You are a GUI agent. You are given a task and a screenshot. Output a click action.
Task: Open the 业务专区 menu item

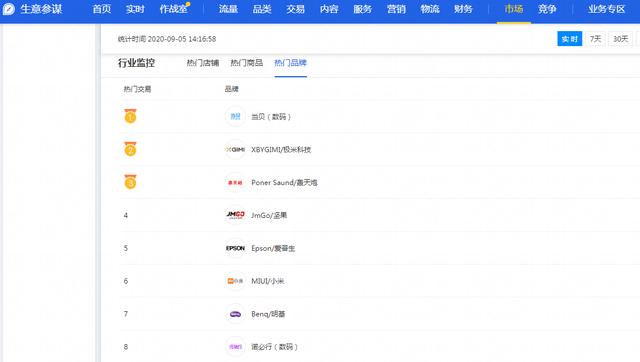[607, 9]
